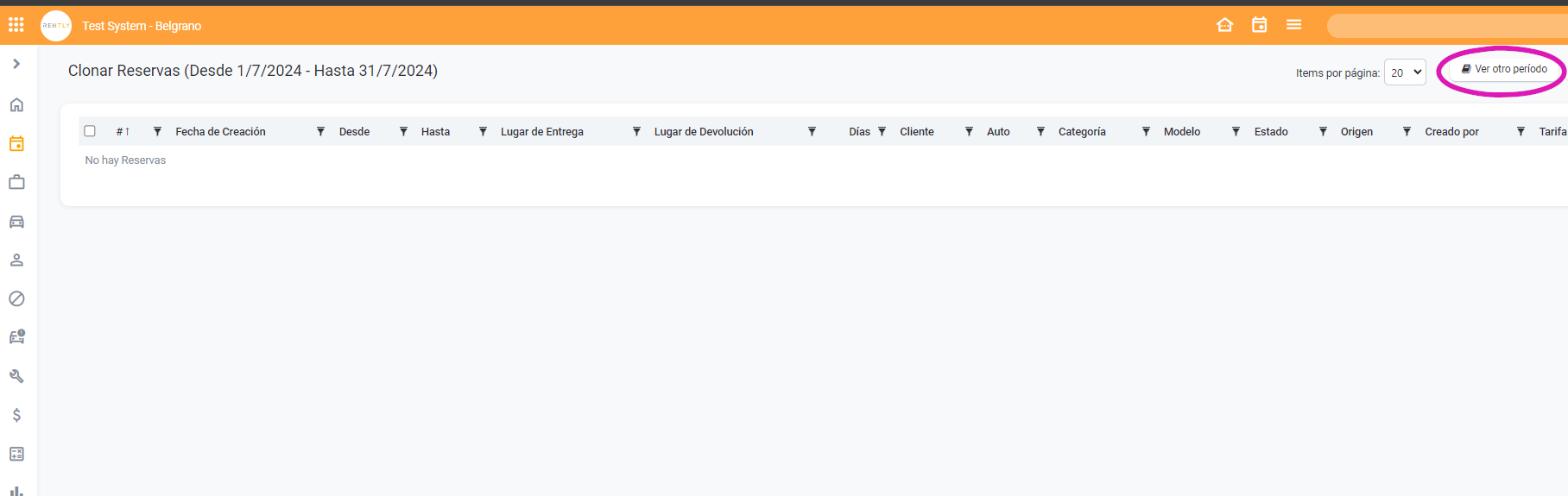Viewport: 1568px width, 496px height.
Task: Open the hamburger menu in top bar
Action: [1293, 25]
